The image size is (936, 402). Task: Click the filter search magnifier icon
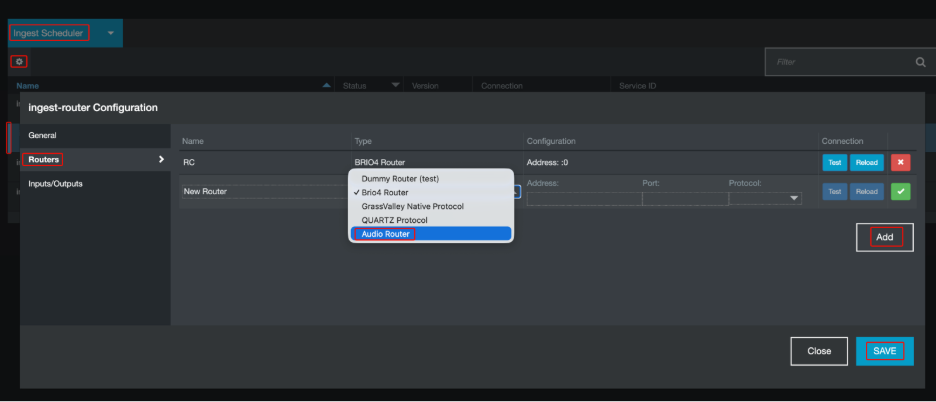[x=920, y=62]
